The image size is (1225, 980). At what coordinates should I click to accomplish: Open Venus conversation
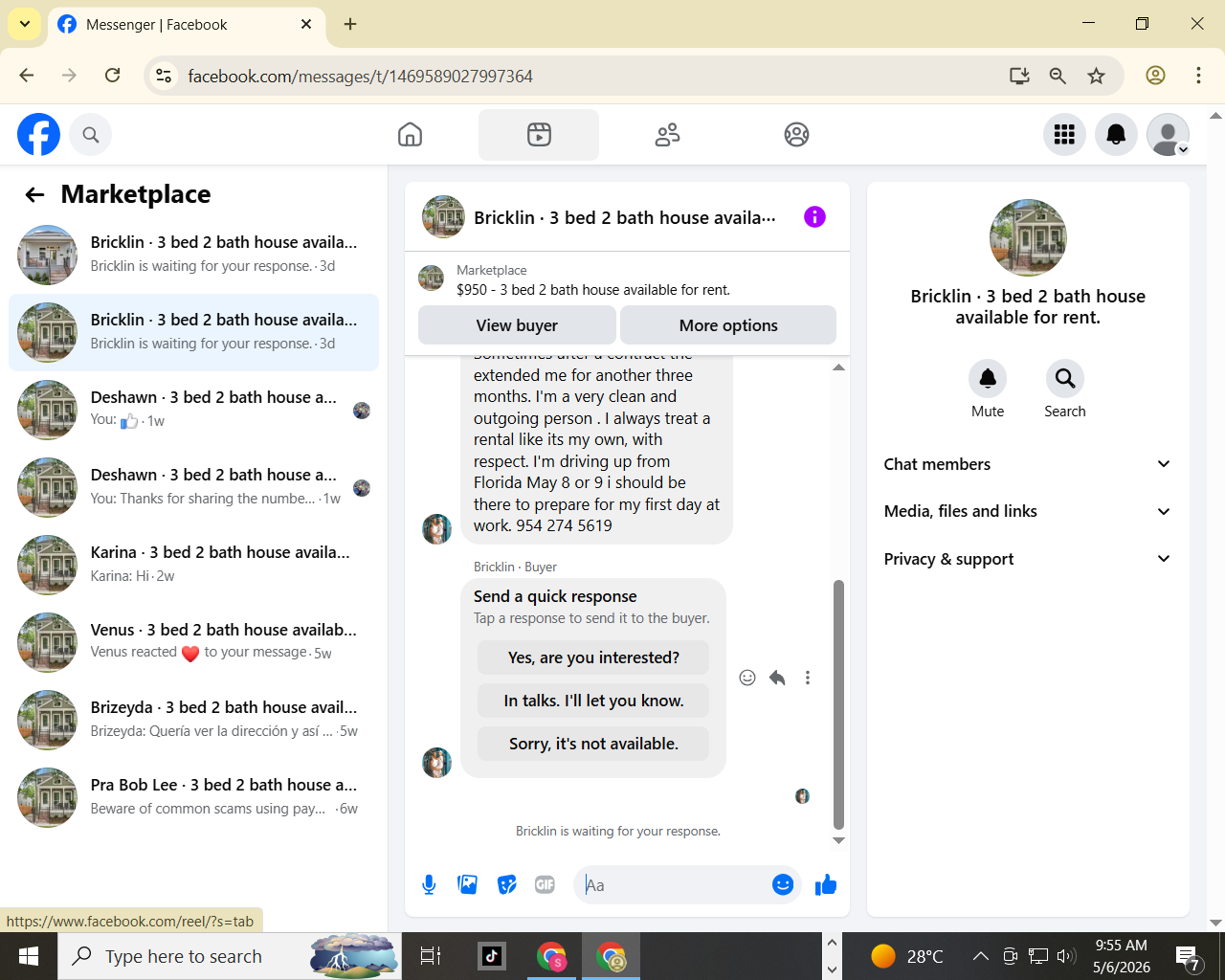pyautogui.click(x=193, y=642)
